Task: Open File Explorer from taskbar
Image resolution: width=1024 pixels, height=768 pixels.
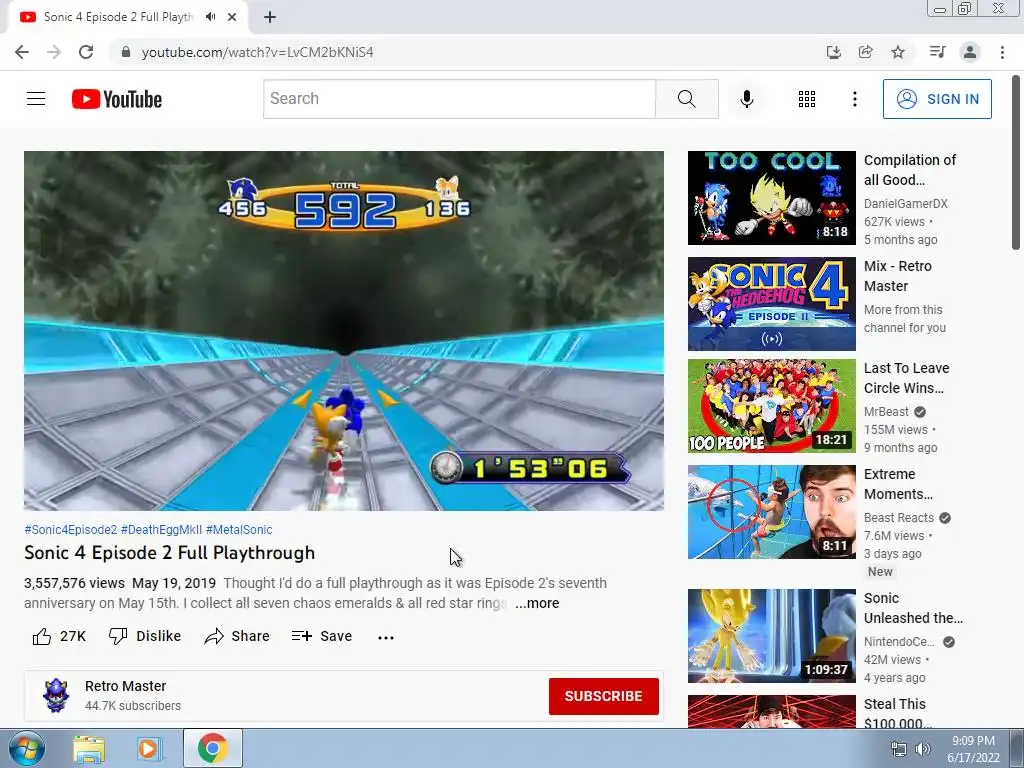Action: pos(89,749)
